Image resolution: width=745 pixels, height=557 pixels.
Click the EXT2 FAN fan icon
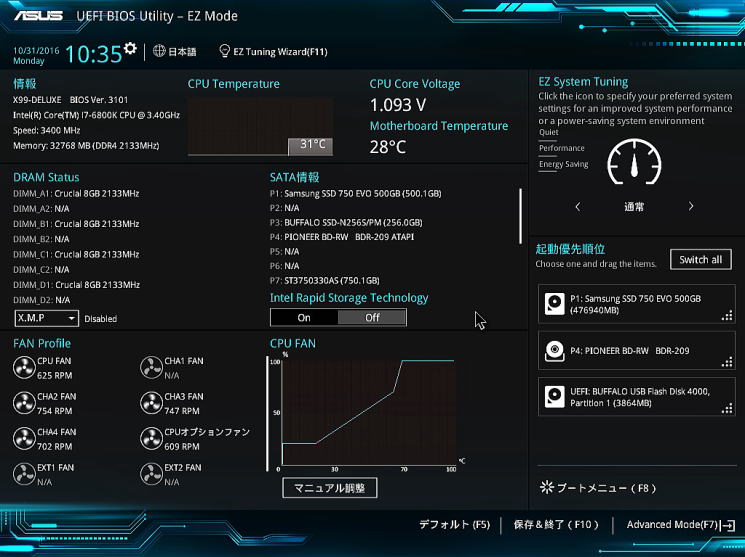[152, 474]
